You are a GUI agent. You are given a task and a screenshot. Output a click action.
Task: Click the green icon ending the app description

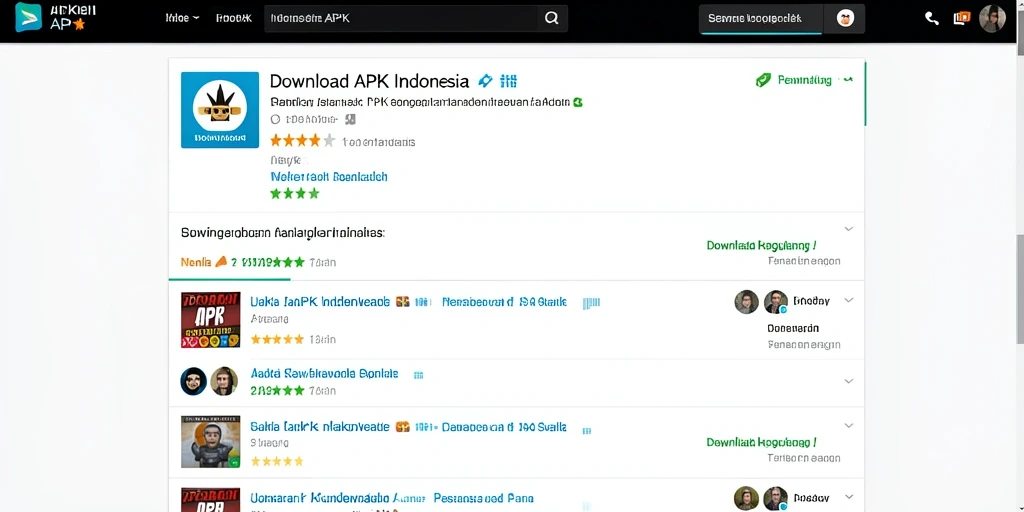point(577,102)
